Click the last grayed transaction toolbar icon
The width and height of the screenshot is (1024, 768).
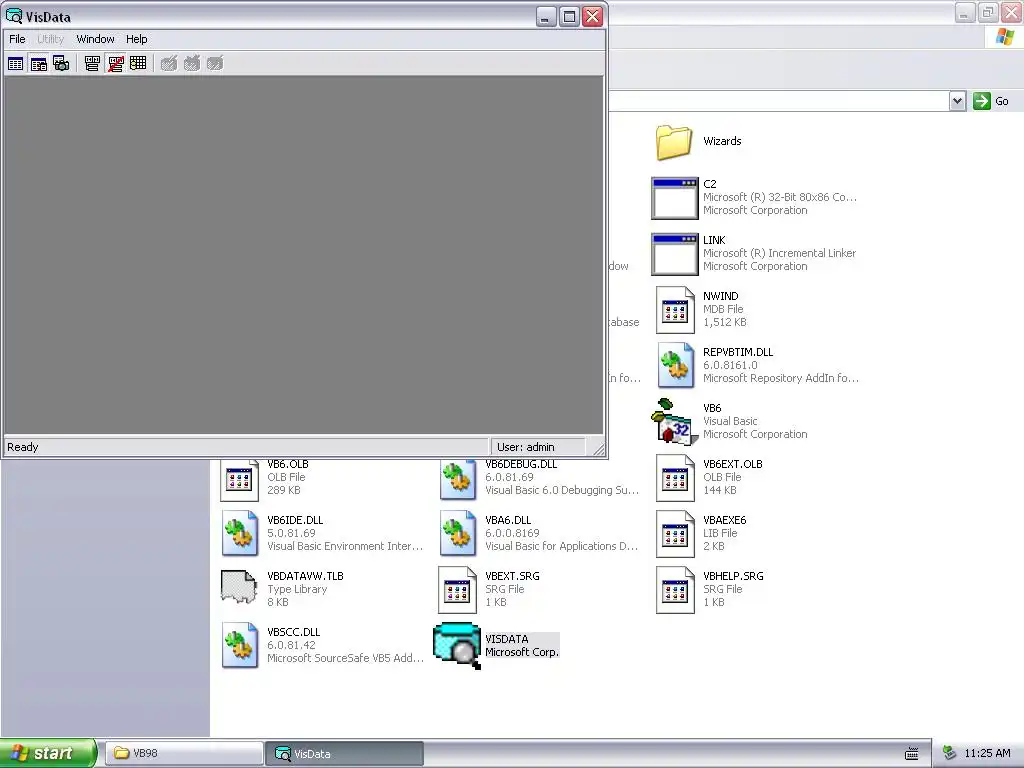pos(215,63)
